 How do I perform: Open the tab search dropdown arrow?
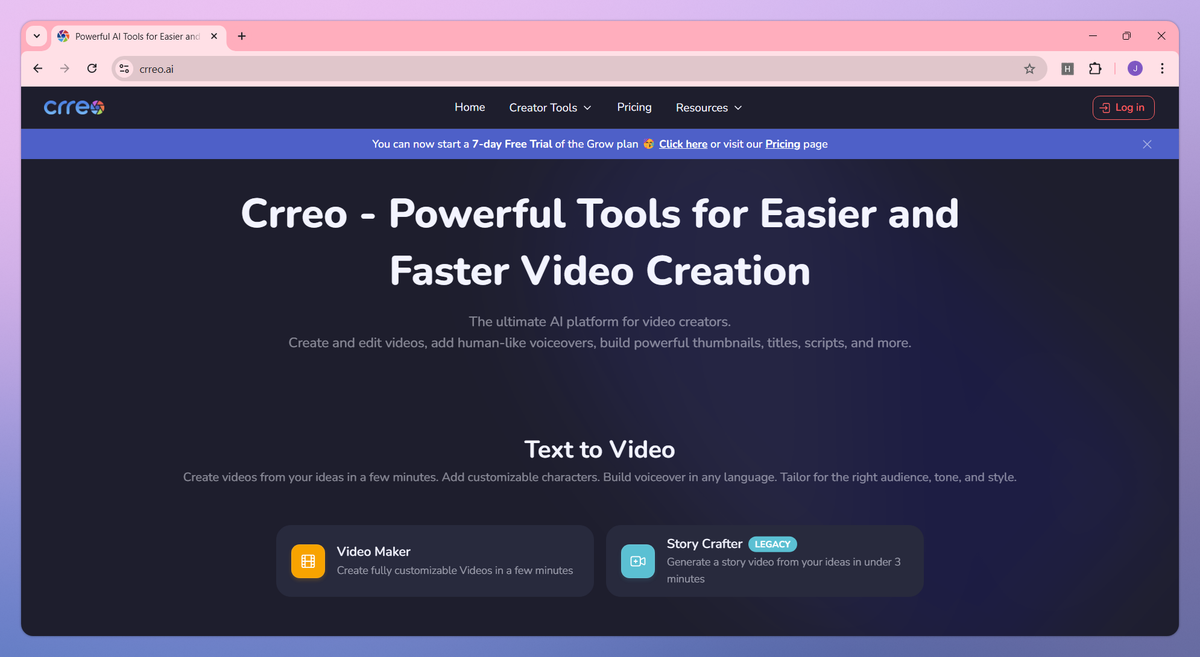[x=37, y=36]
